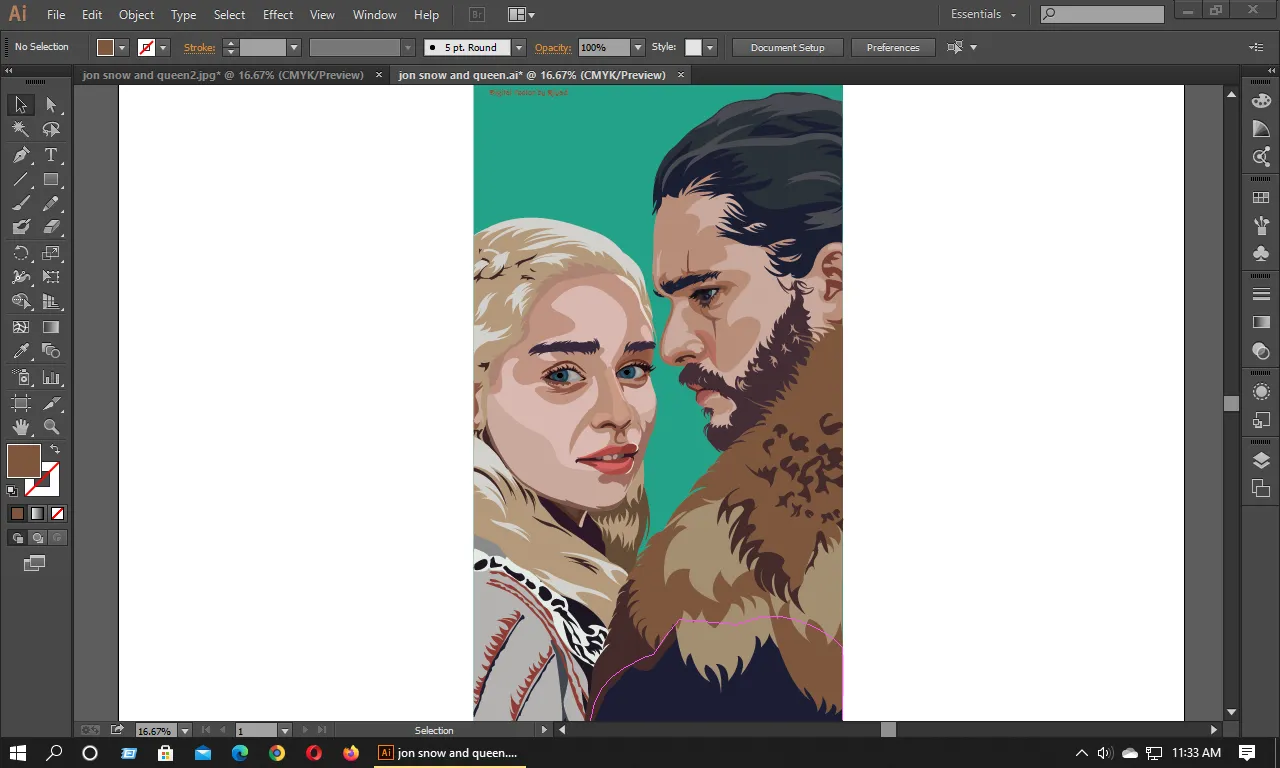The width and height of the screenshot is (1280, 768).
Task: Open the Color Guide panel
Action: point(1261,129)
